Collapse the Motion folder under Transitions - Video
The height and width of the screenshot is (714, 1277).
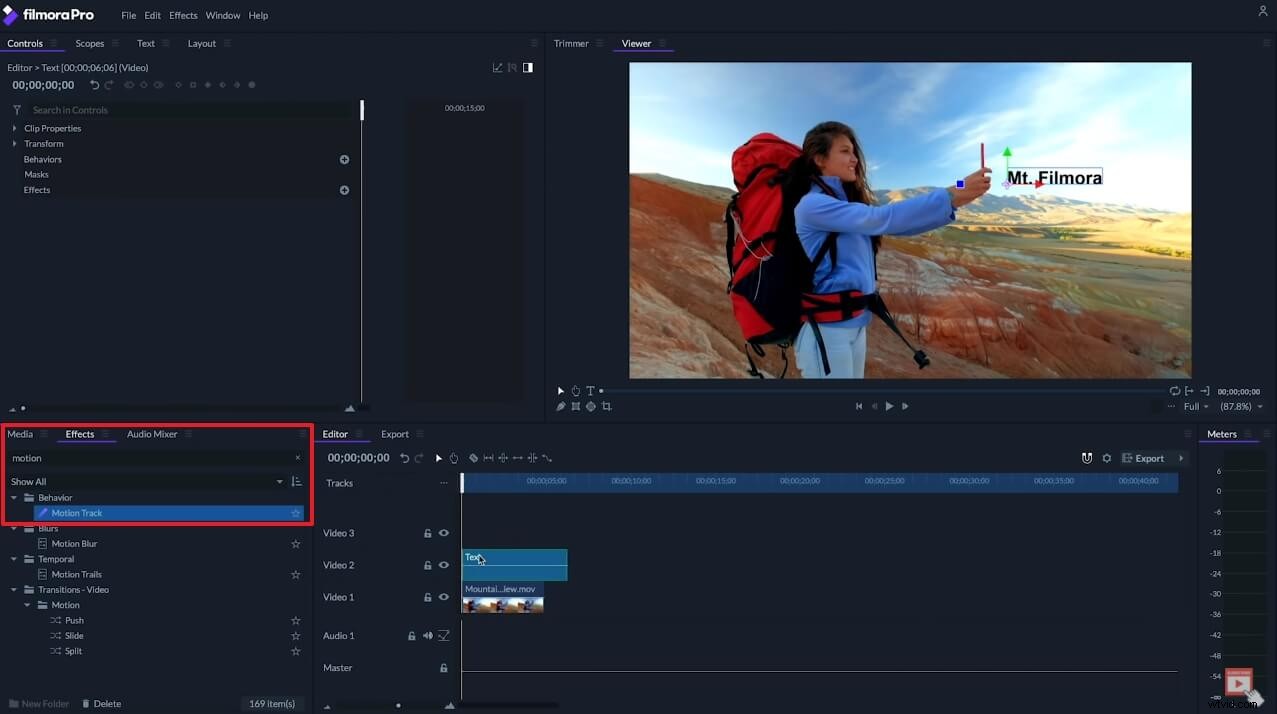point(28,605)
